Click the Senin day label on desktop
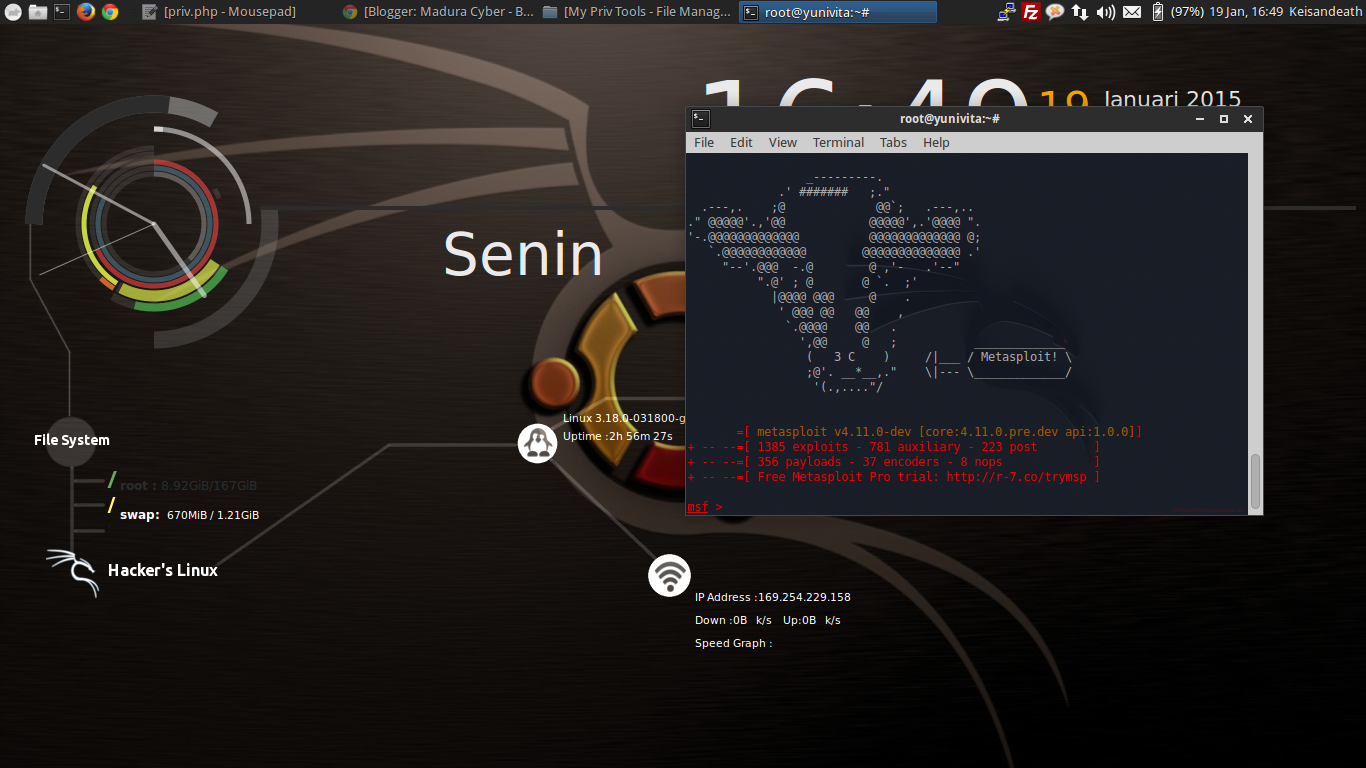The image size is (1366, 768). tap(523, 254)
